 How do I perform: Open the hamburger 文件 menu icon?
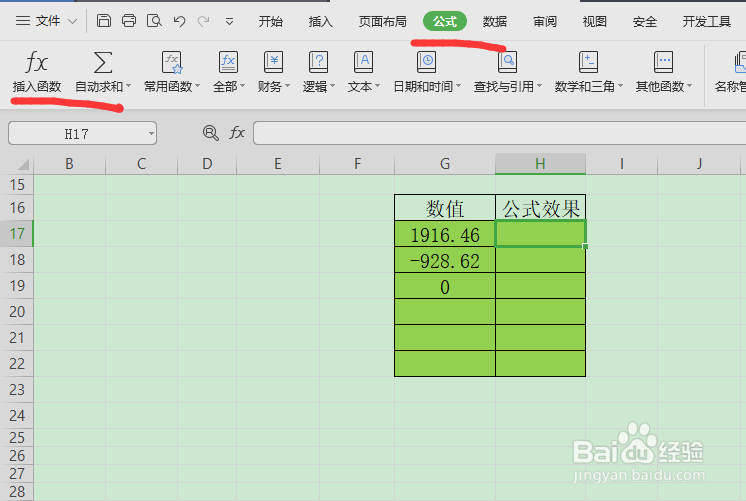(x=23, y=21)
